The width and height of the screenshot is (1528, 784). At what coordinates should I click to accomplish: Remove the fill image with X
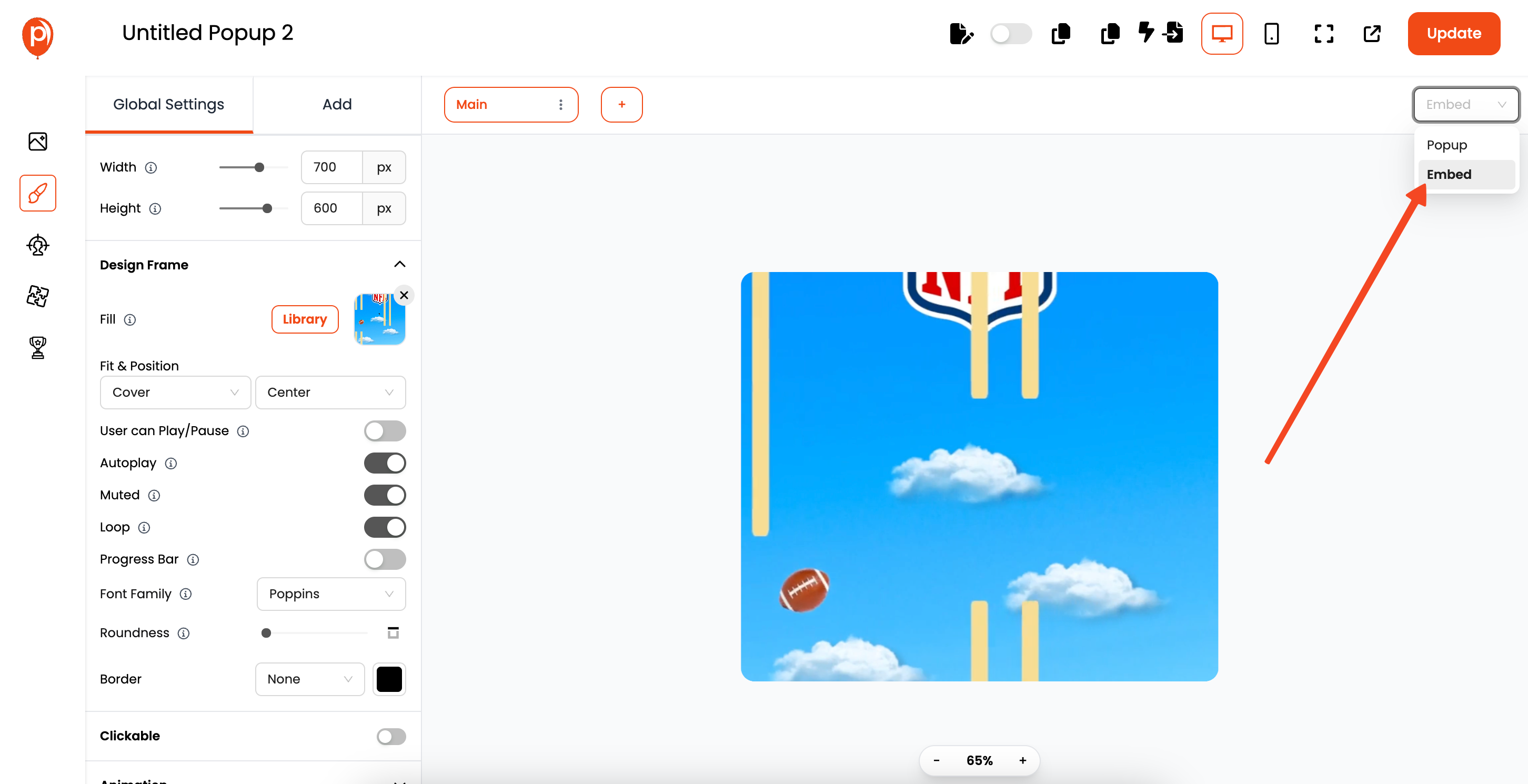pyautogui.click(x=404, y=295)
